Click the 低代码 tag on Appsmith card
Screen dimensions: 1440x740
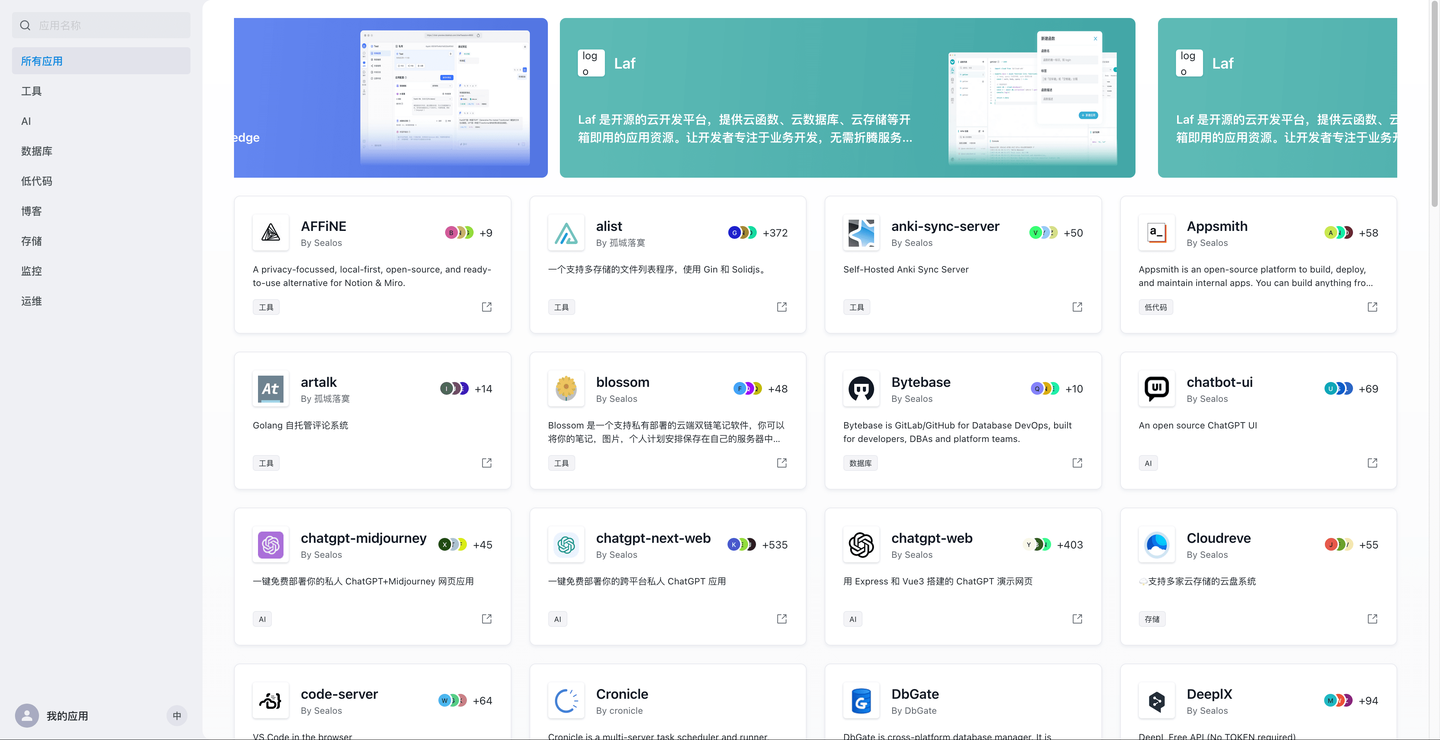pyautogui.click(x=1155, y=307)
